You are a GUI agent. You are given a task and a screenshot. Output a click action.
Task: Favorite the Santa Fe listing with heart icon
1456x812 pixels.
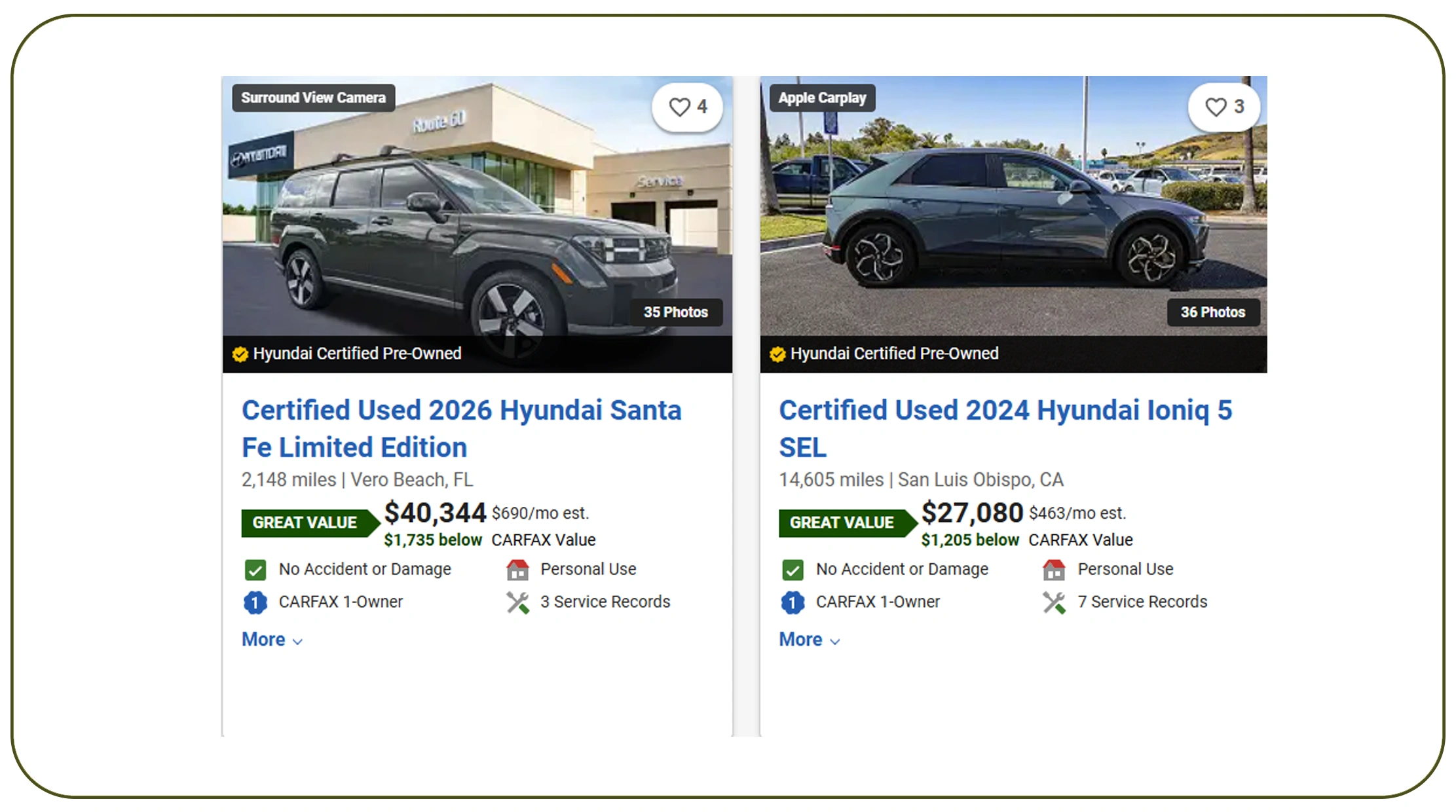pyautogui.click(x=687, y=107)
